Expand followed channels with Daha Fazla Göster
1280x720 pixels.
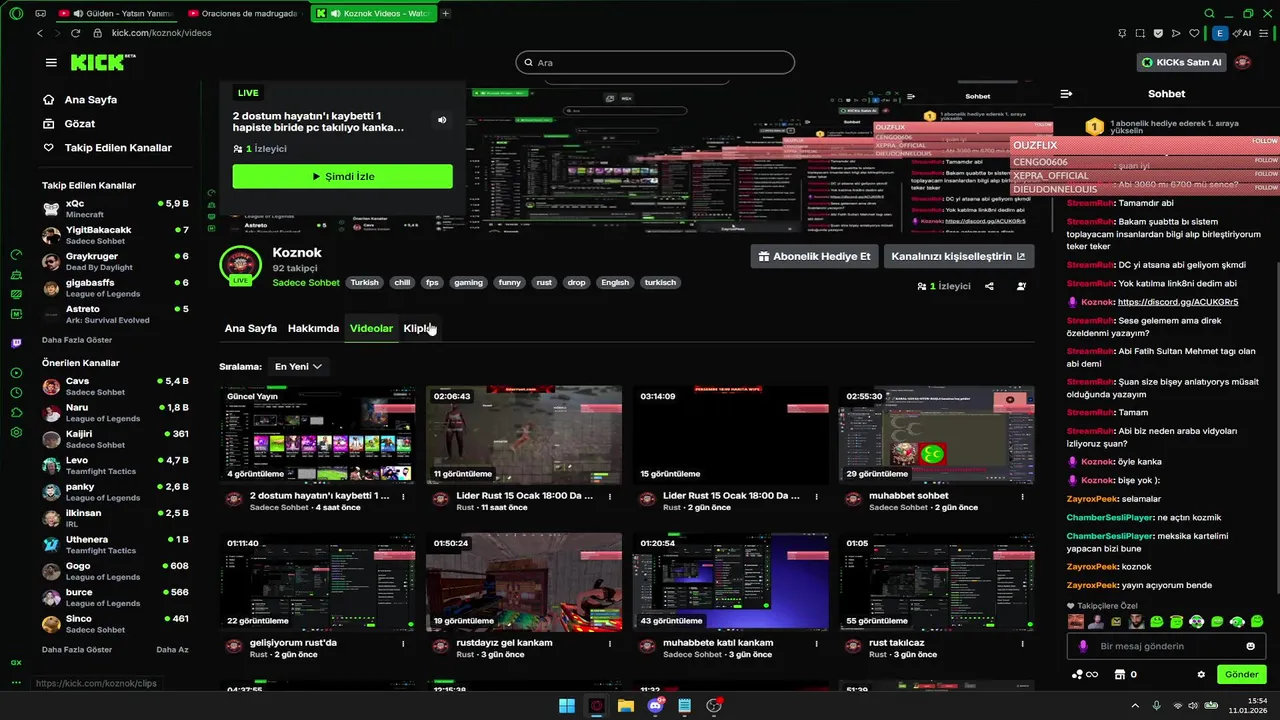[77, 340]
